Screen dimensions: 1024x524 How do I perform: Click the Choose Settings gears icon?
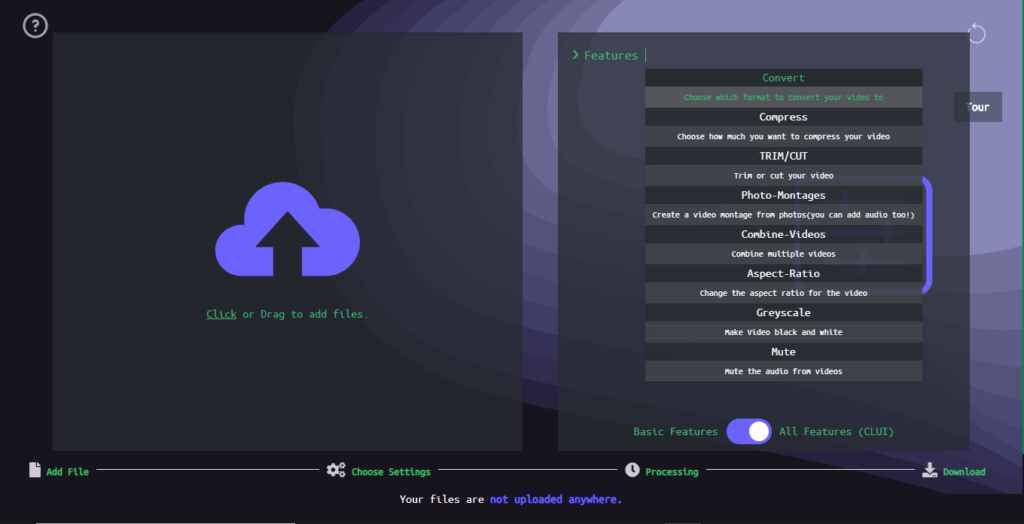click(336, 470)
